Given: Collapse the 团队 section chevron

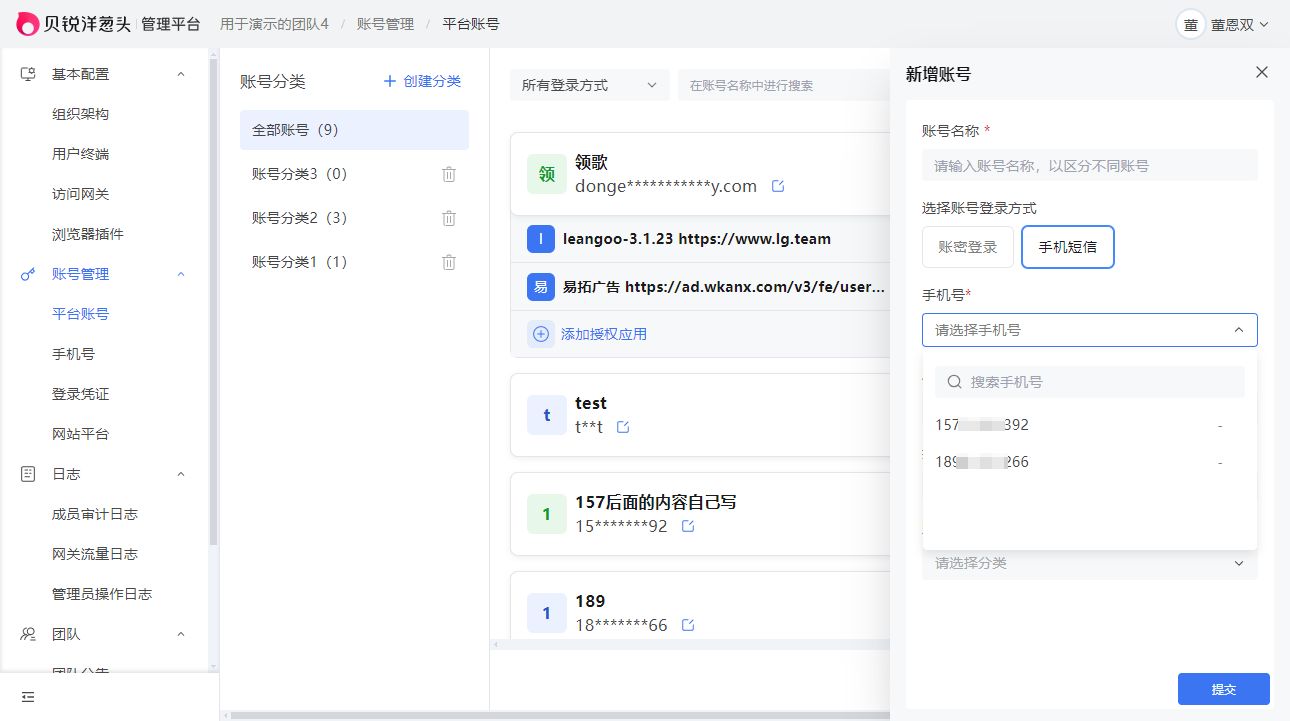Looking at the screenshot, I should (x=181, y=634).
